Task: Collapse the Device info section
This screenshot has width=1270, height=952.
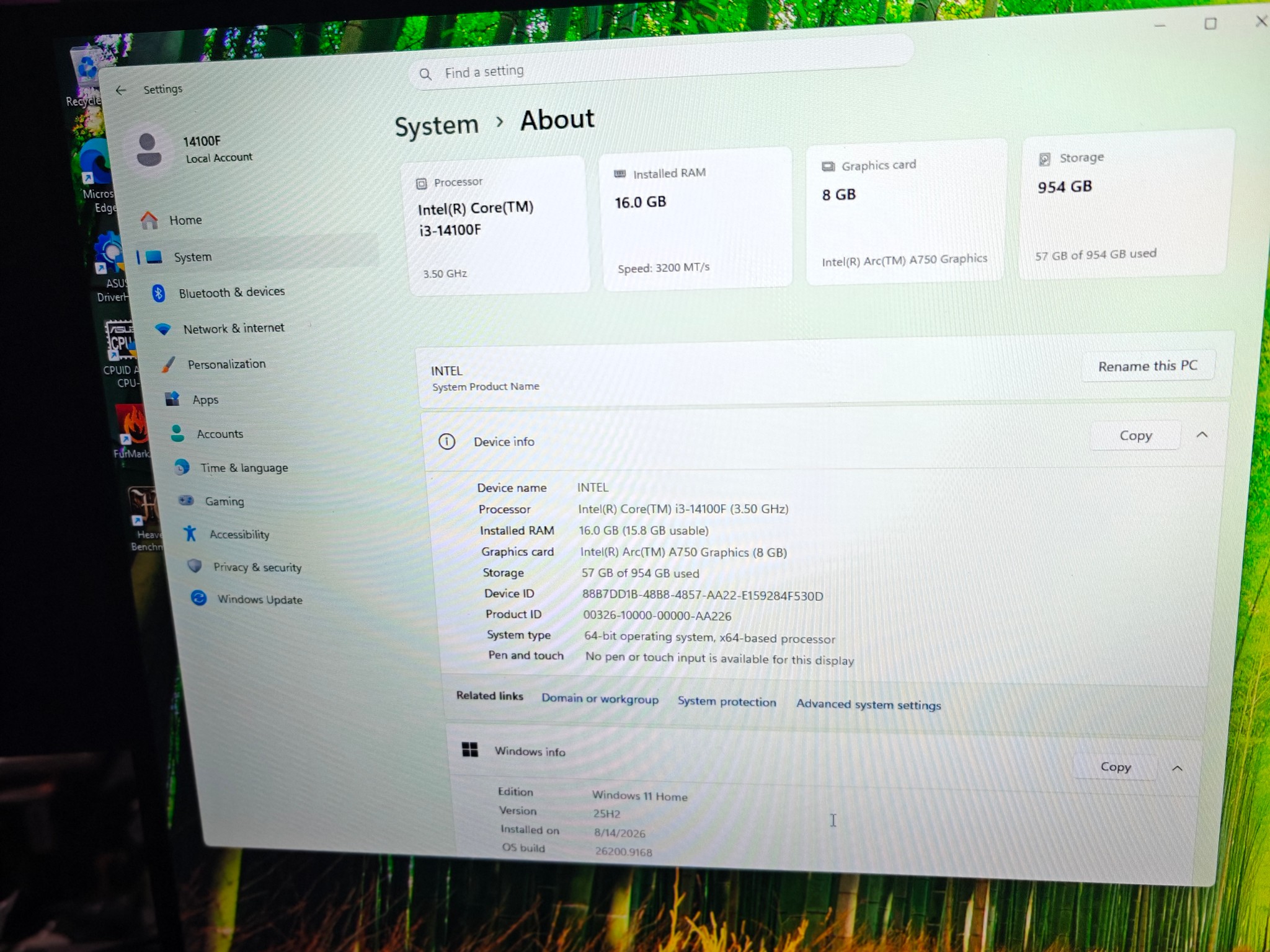Action: [x=1202, y=435]
